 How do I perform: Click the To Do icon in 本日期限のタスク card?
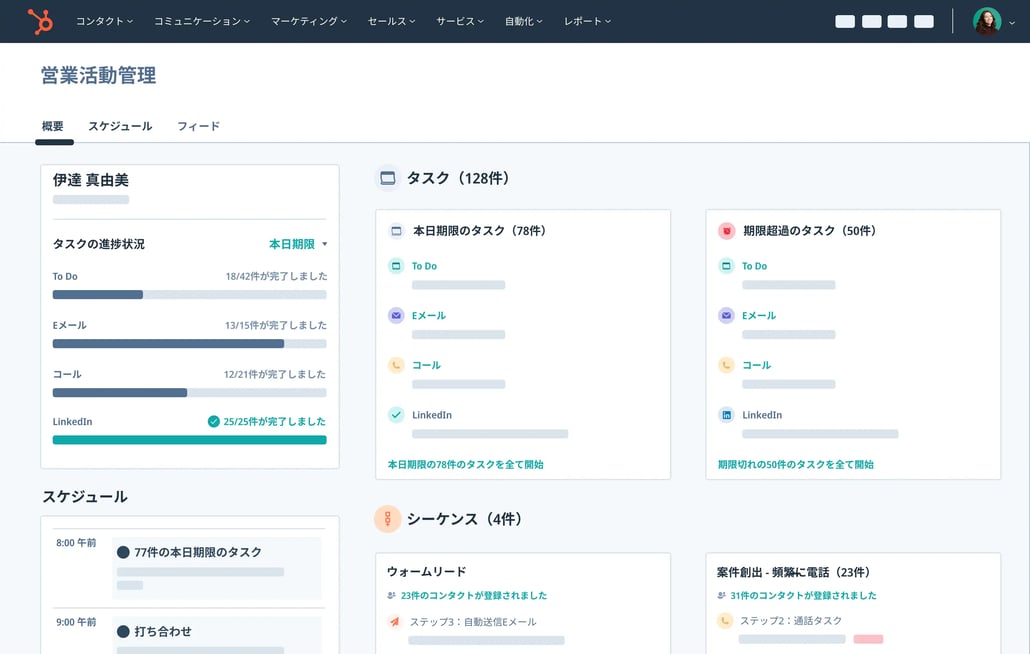[396, 266]
